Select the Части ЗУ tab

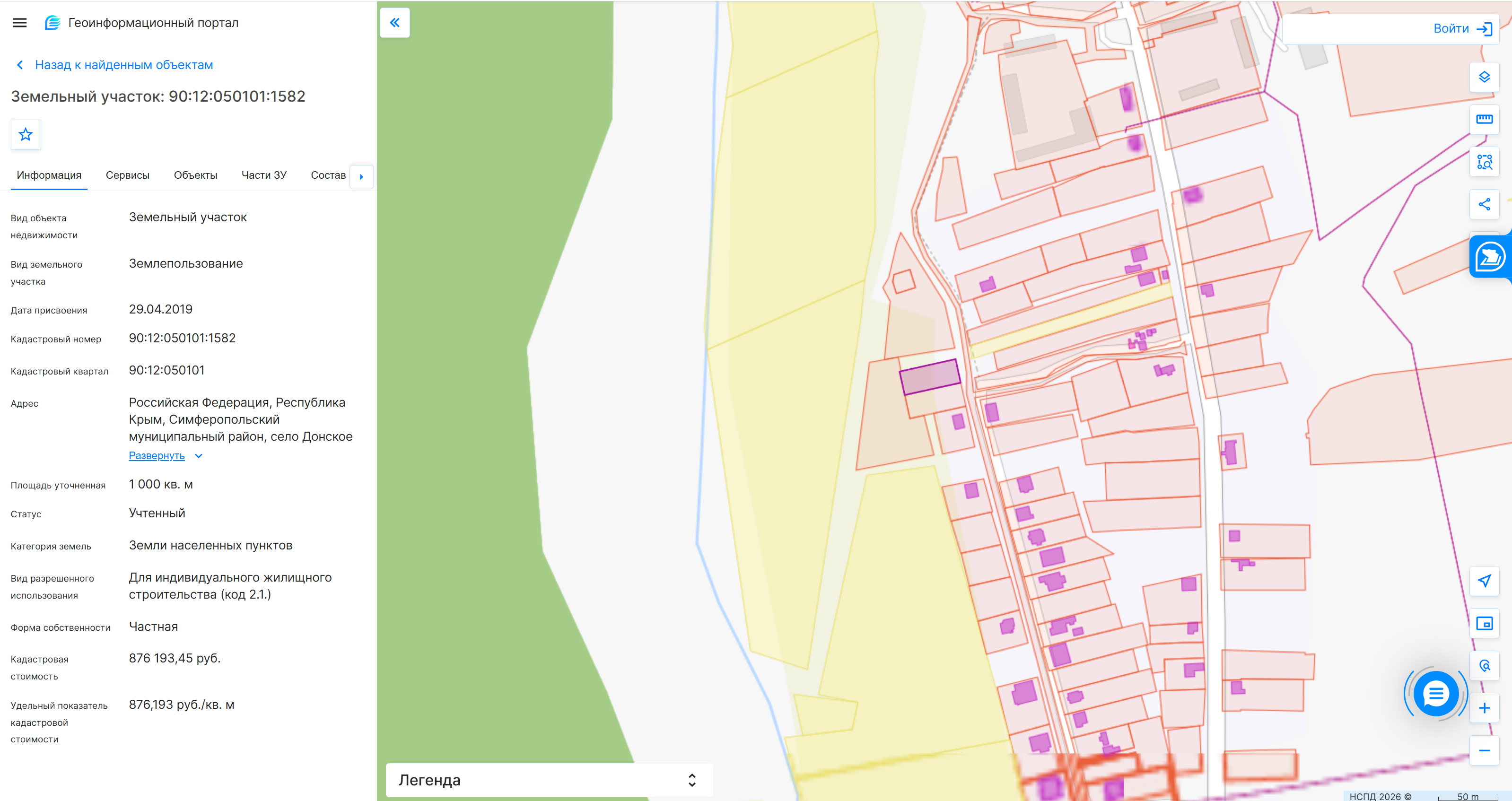pos(264,175)
